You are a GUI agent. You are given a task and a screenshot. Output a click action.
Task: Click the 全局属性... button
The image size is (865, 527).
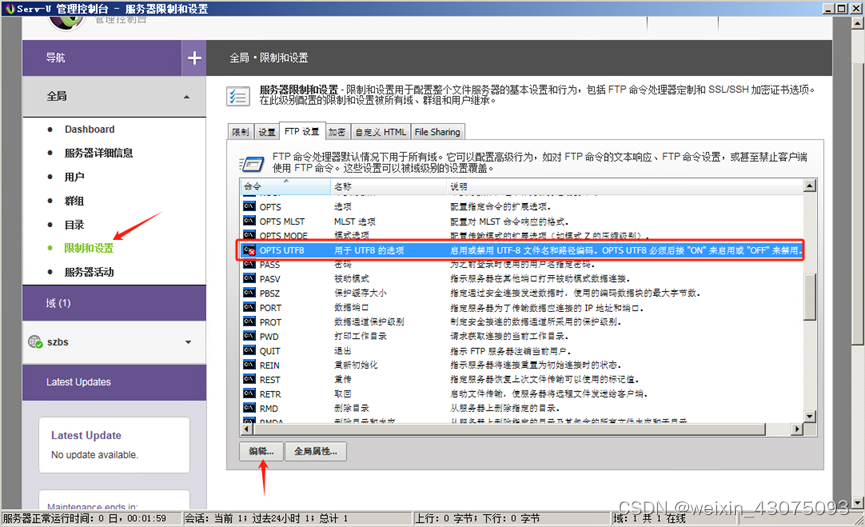click(316, 451)
